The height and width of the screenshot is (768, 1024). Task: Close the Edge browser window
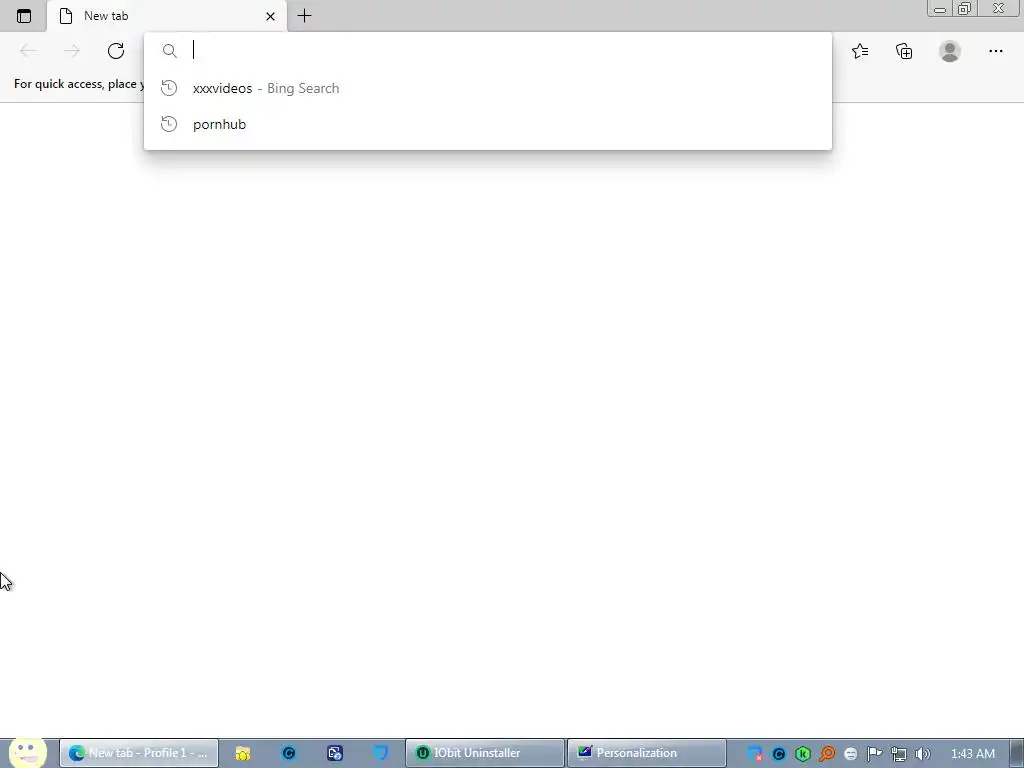pyautogui.click(x=999, y=8)
